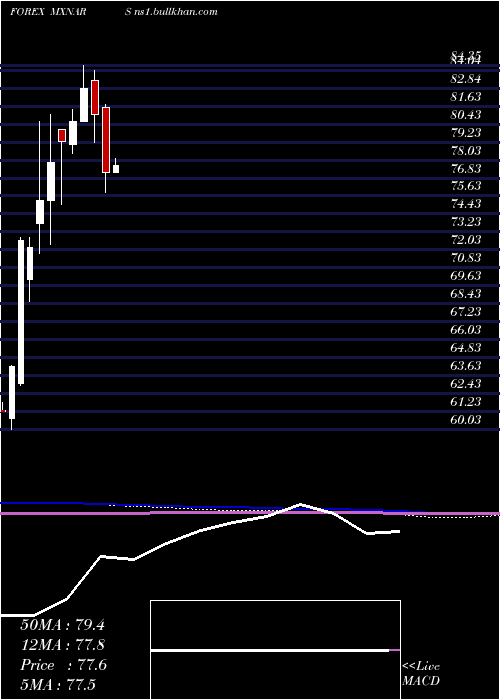
Task: Select the 66.03 price axis label
Action: 466,329
